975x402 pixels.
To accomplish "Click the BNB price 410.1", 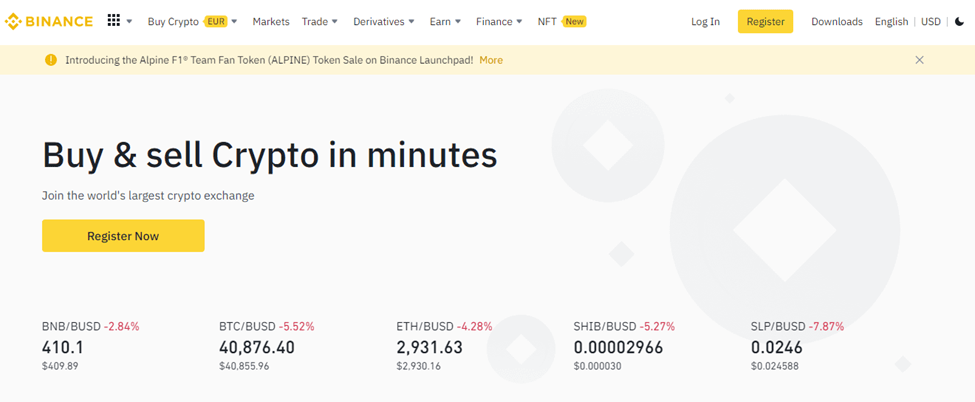I will (63, 347).
